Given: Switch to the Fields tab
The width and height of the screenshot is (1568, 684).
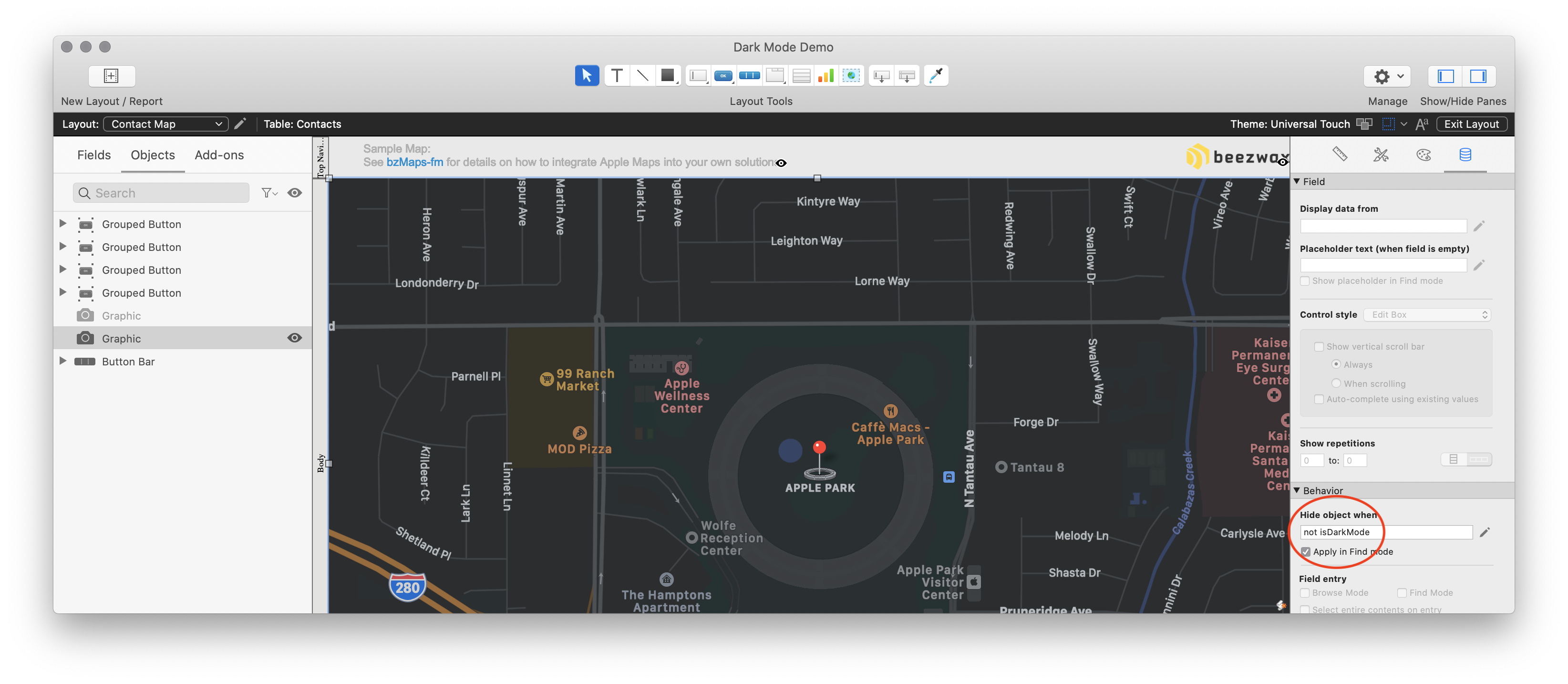Looking at the screenshot, I should pyautogui.click(x=94, y=155).
